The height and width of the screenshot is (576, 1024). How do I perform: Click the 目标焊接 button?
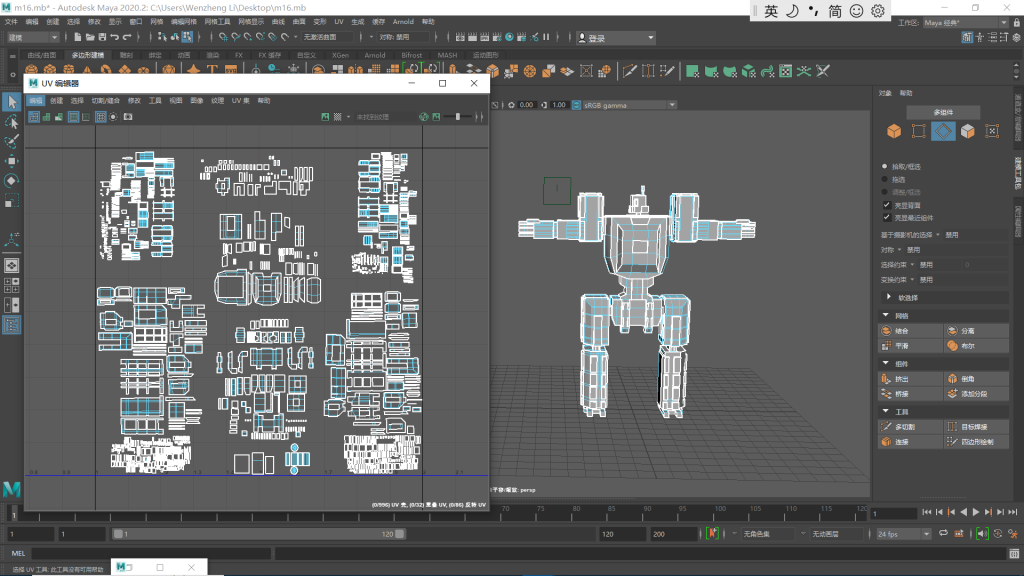(x=976, y=426)
